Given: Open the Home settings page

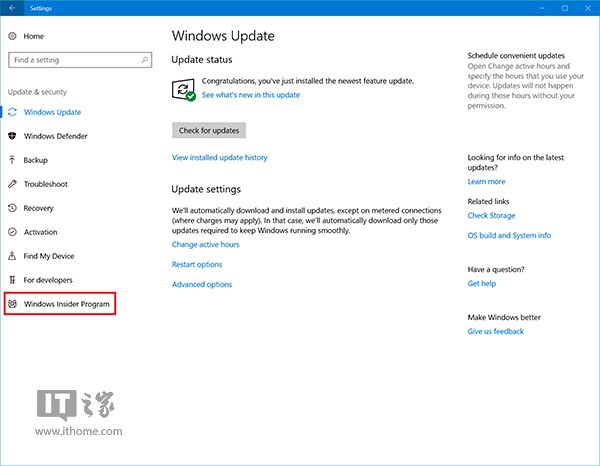Looking at the screenshot, I should click(x=34, y=36).
